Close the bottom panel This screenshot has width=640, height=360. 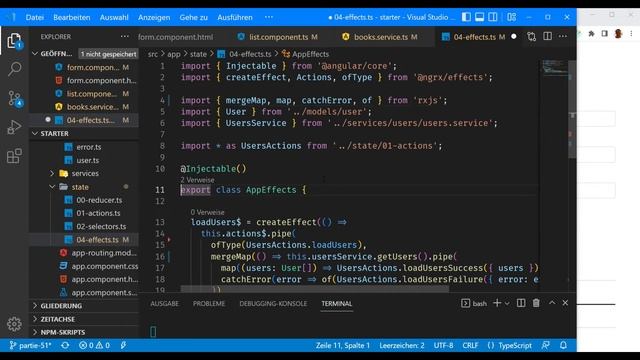(x=565, y=303)
